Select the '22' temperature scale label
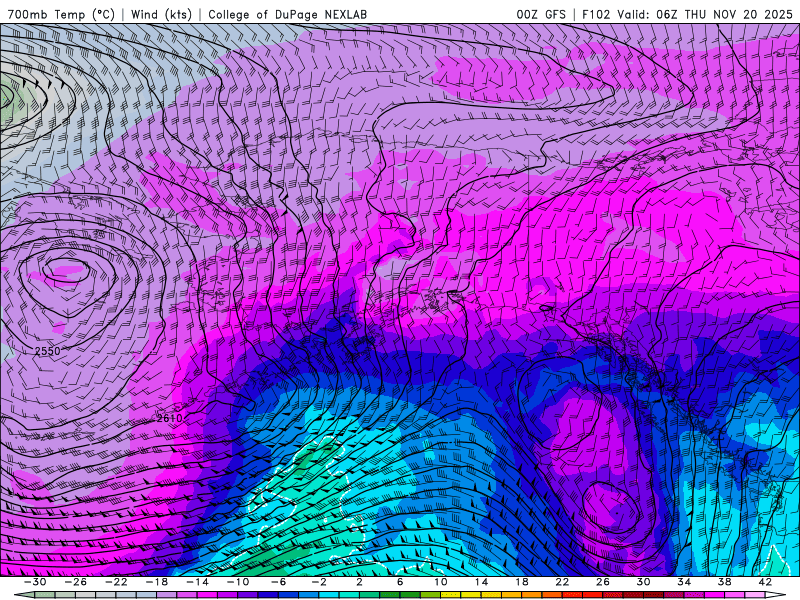The image size is (800, 600). point(562,582)
